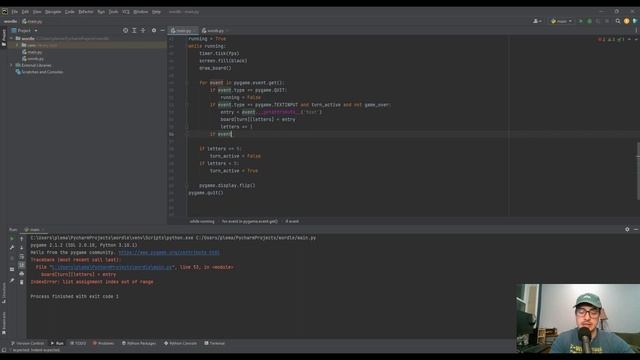This screenshot has width=640, height=360.
Task: Open the Code menu
Action: (70, 12)
